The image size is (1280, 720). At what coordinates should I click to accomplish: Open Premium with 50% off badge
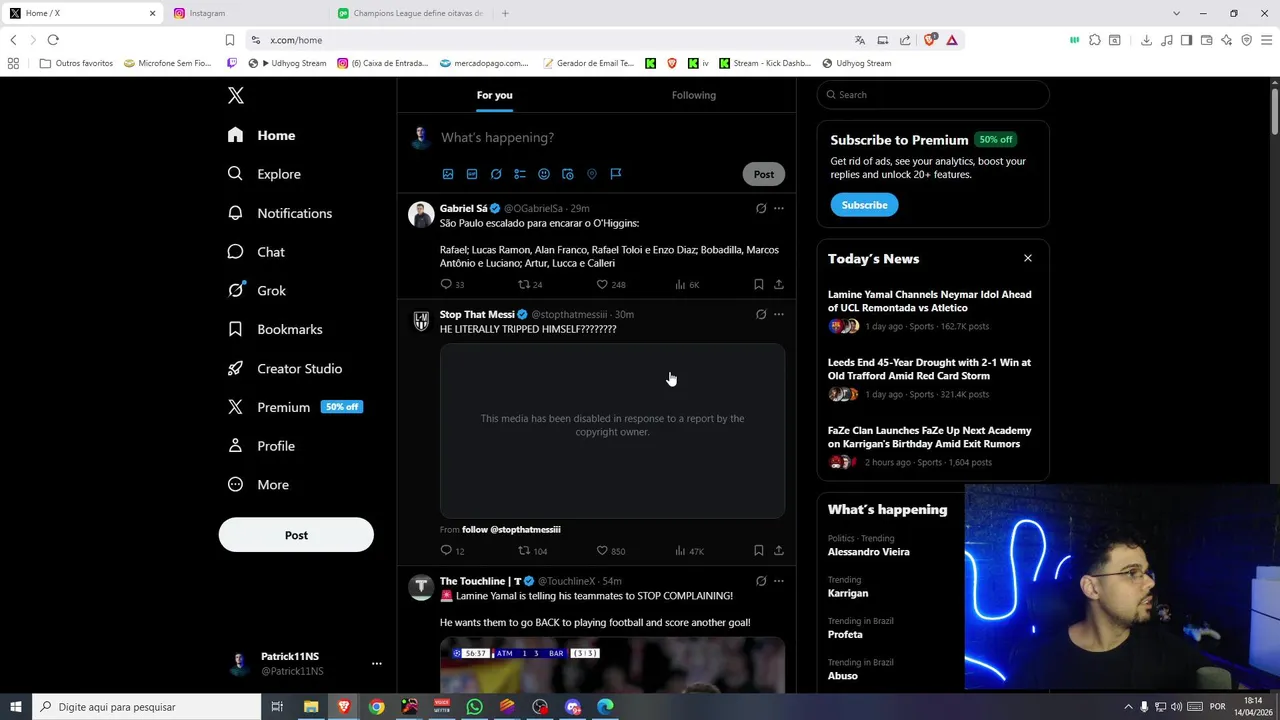point(295,407)
